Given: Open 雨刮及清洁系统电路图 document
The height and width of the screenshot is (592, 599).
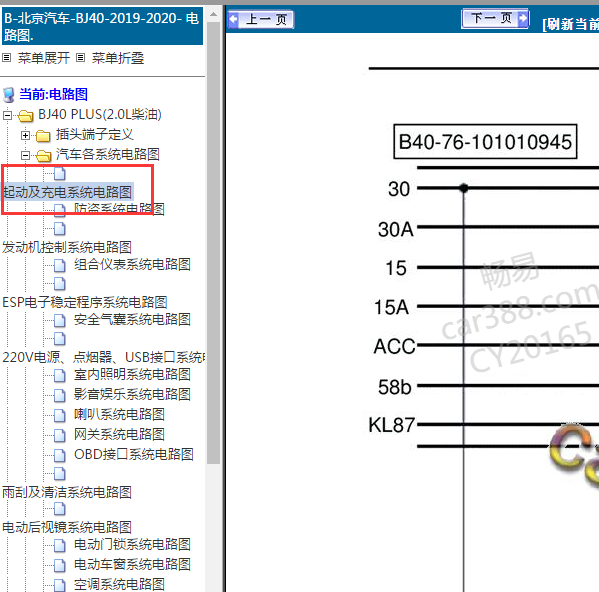Looking at the screenshot, I should click(67, 492).
